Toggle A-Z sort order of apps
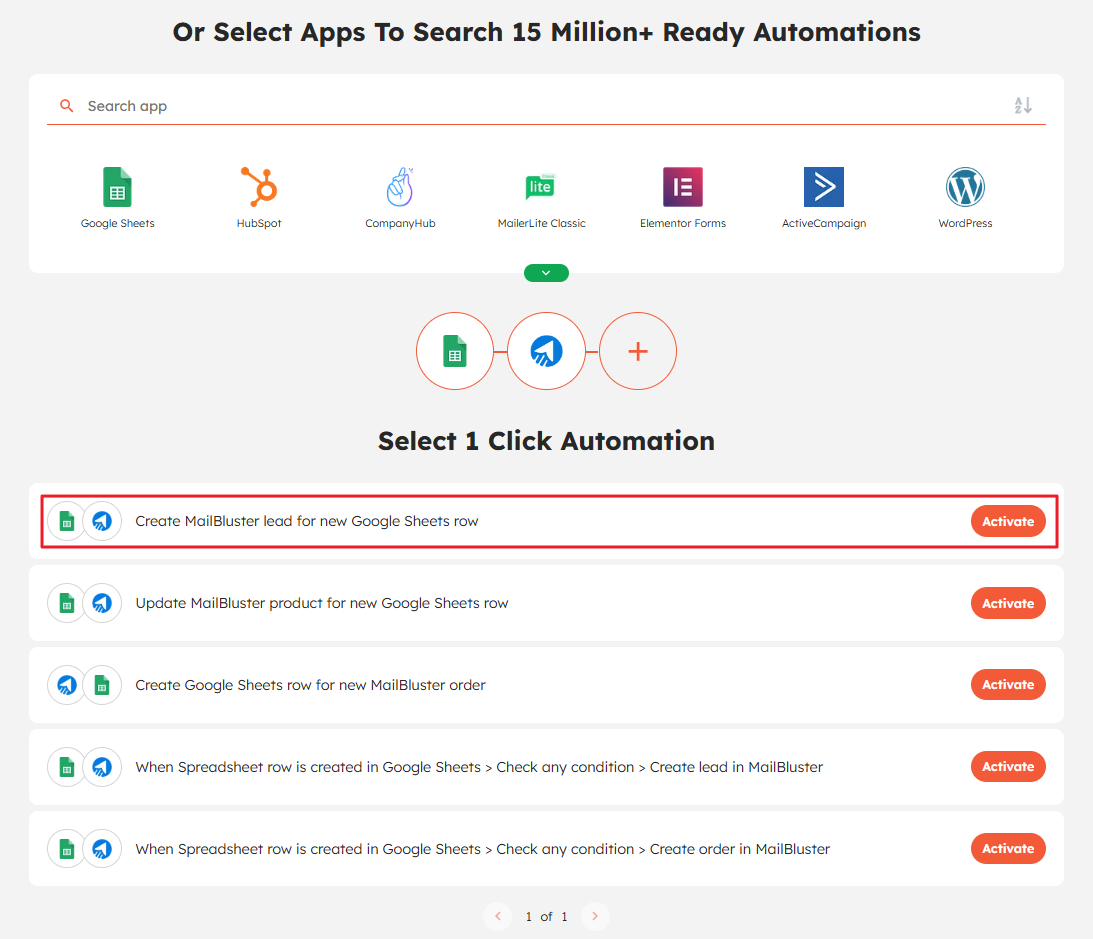This screenshot has height=939, width=1093. (1023, 106)
